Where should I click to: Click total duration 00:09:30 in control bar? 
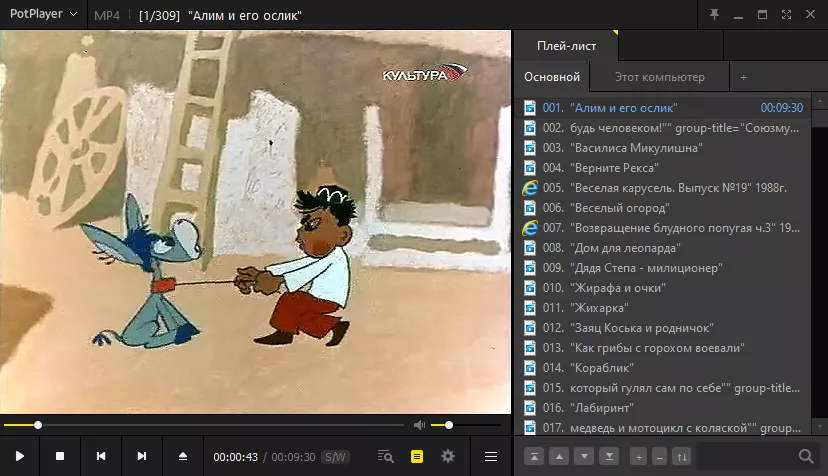(x=293, y=457)
